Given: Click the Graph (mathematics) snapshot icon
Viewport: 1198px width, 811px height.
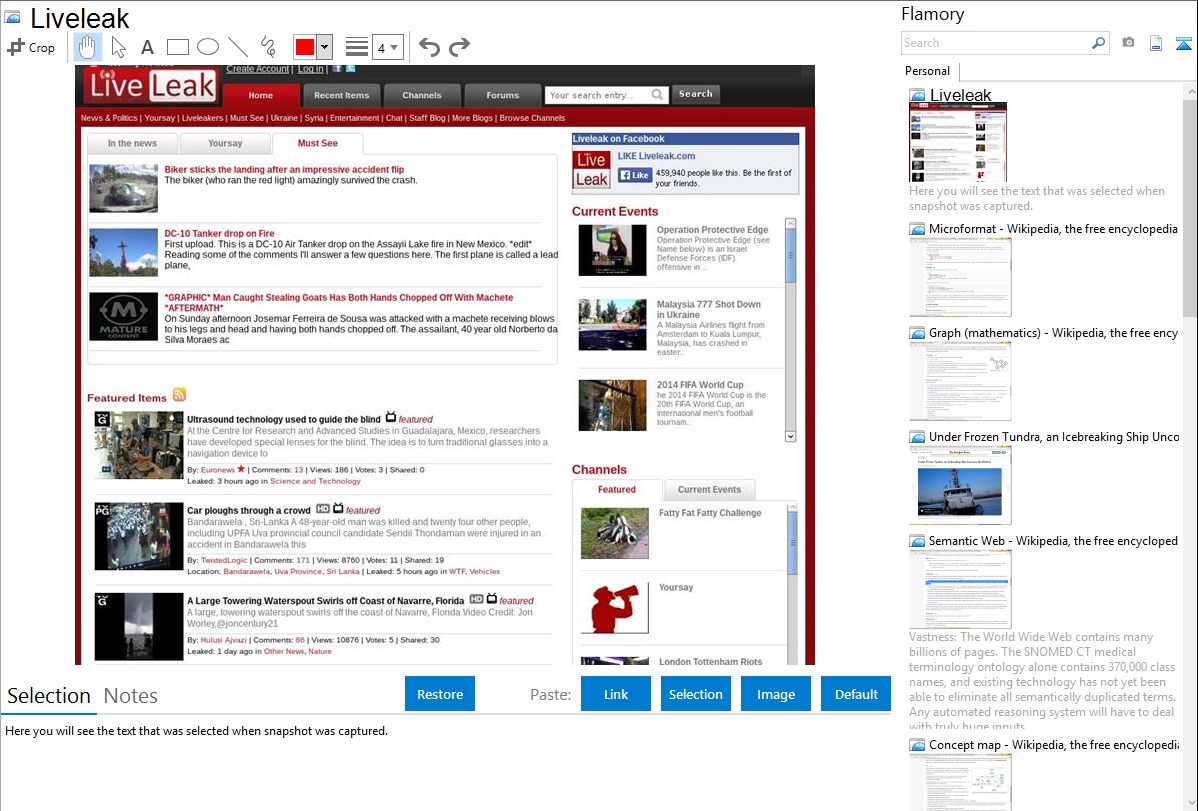Looking at the screenshot, I should [917, 333].
